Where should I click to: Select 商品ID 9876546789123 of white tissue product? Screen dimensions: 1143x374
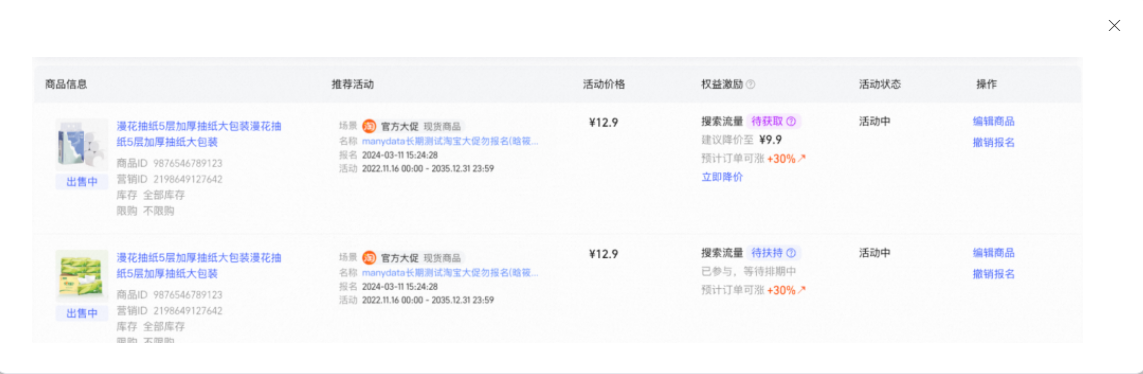[170, 163]
